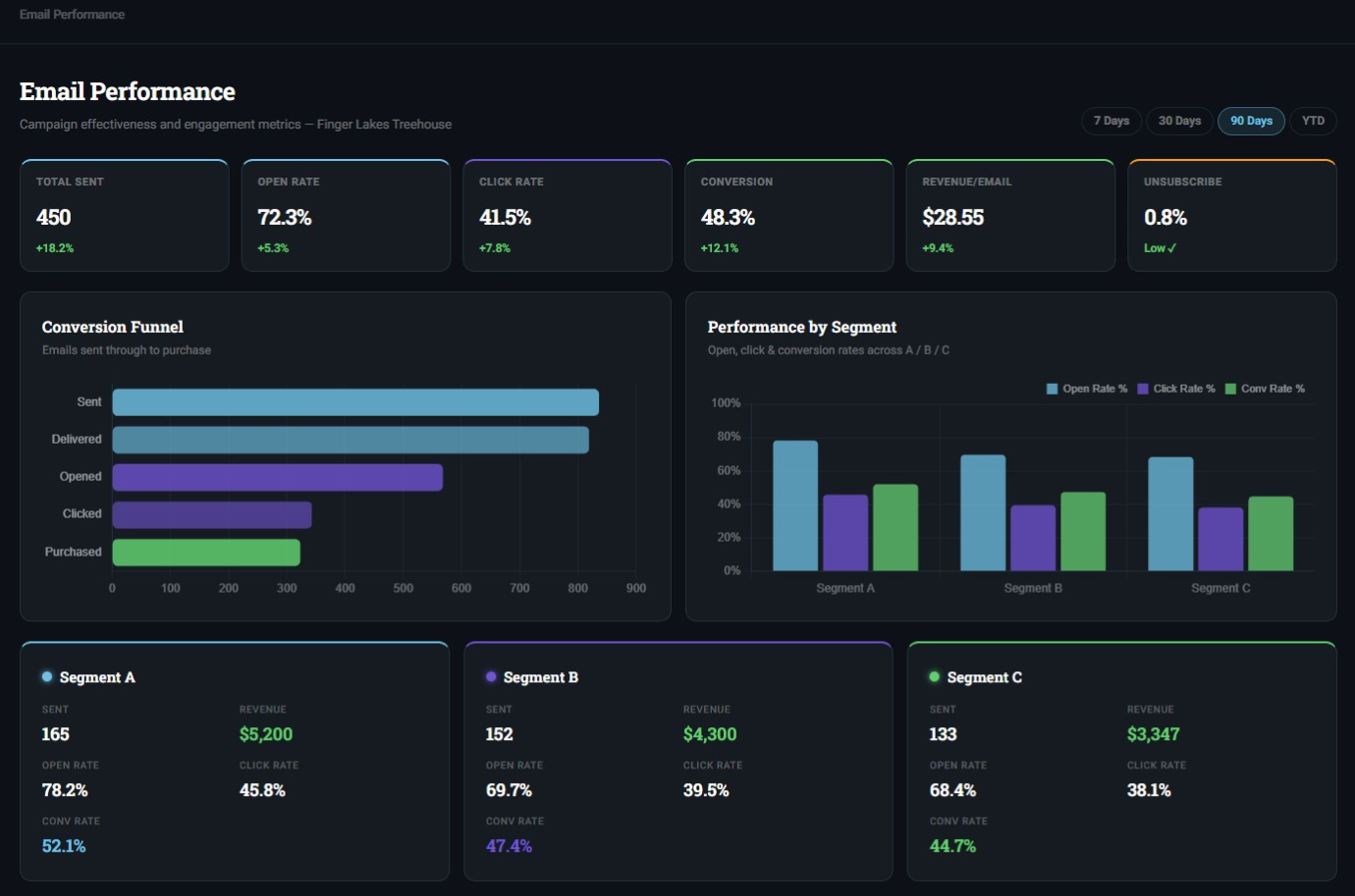Click the +18.2% change under Total Sent
The image size is (1355, 896).
(x=55, y=248)
